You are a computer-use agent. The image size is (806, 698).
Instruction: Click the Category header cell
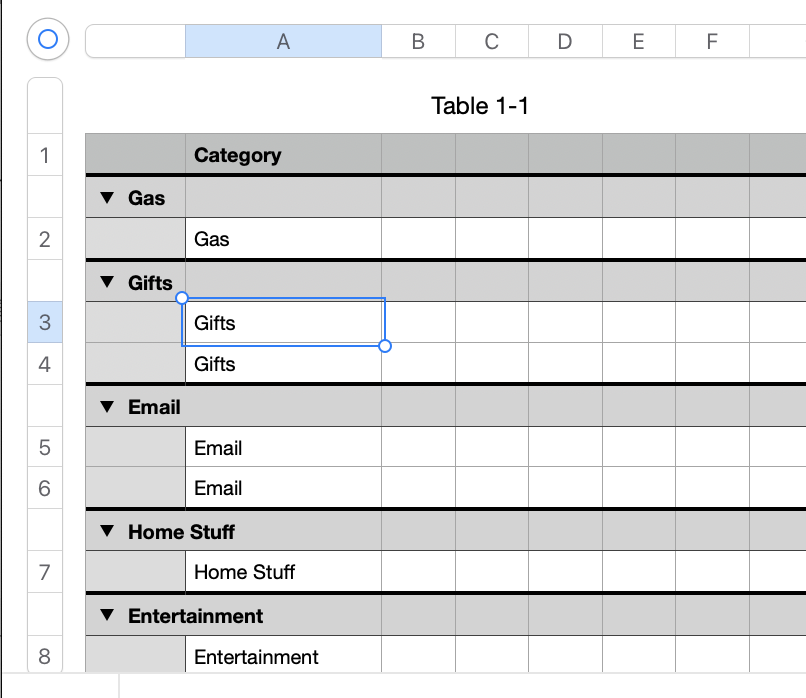tap(283, 155)
